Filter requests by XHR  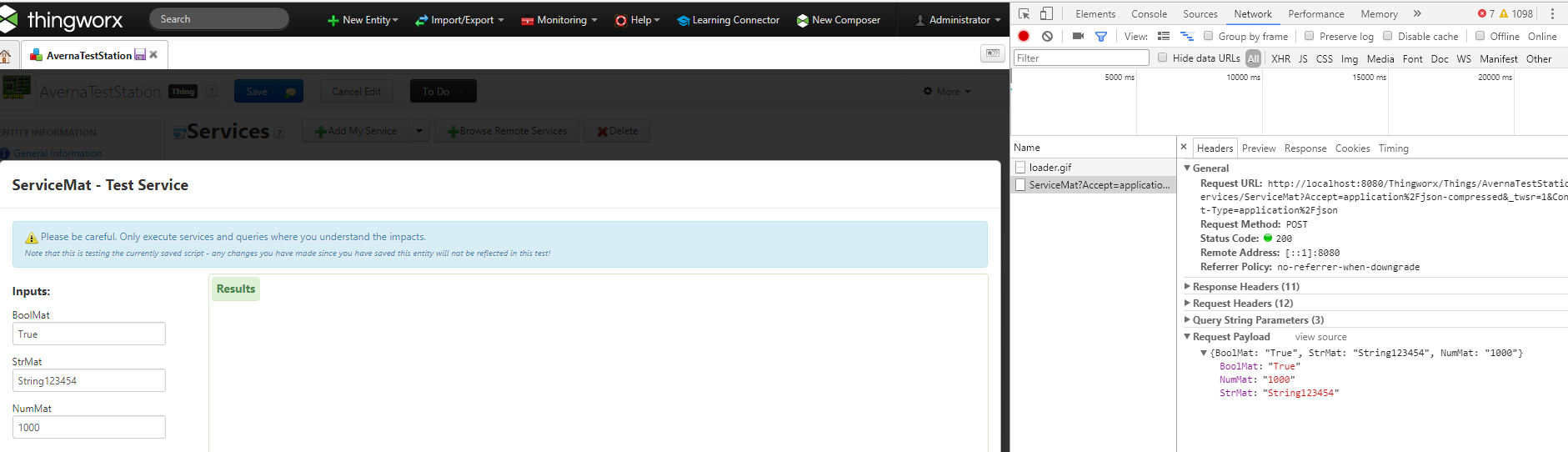click(x=1280, y=58)
